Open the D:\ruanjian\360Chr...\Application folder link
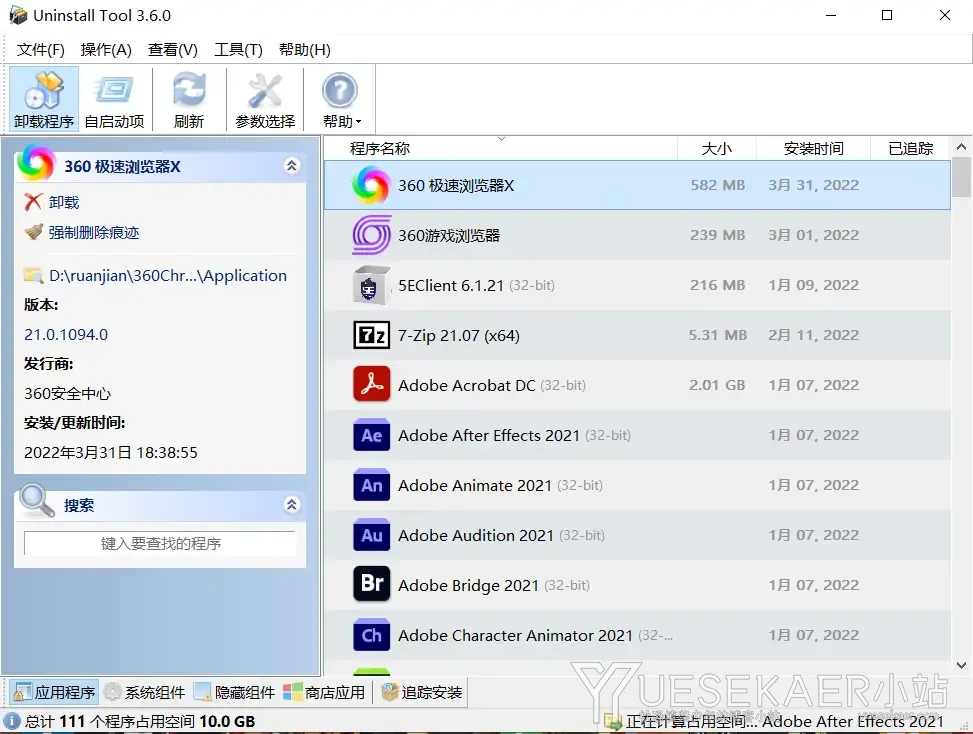The width and height of the screenshot is (973, 734). pyautogui.click(x=168, y=275)
